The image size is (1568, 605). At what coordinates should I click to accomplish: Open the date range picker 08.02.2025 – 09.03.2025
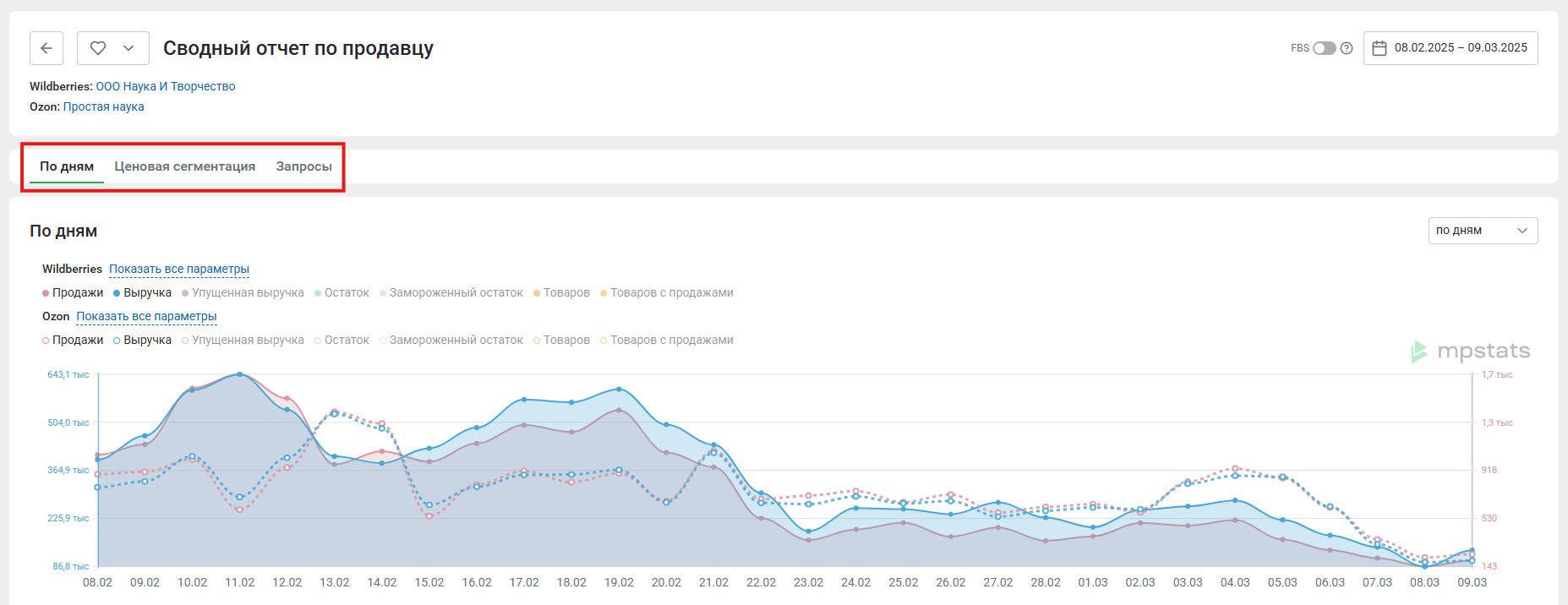[x=1451, y=48]
